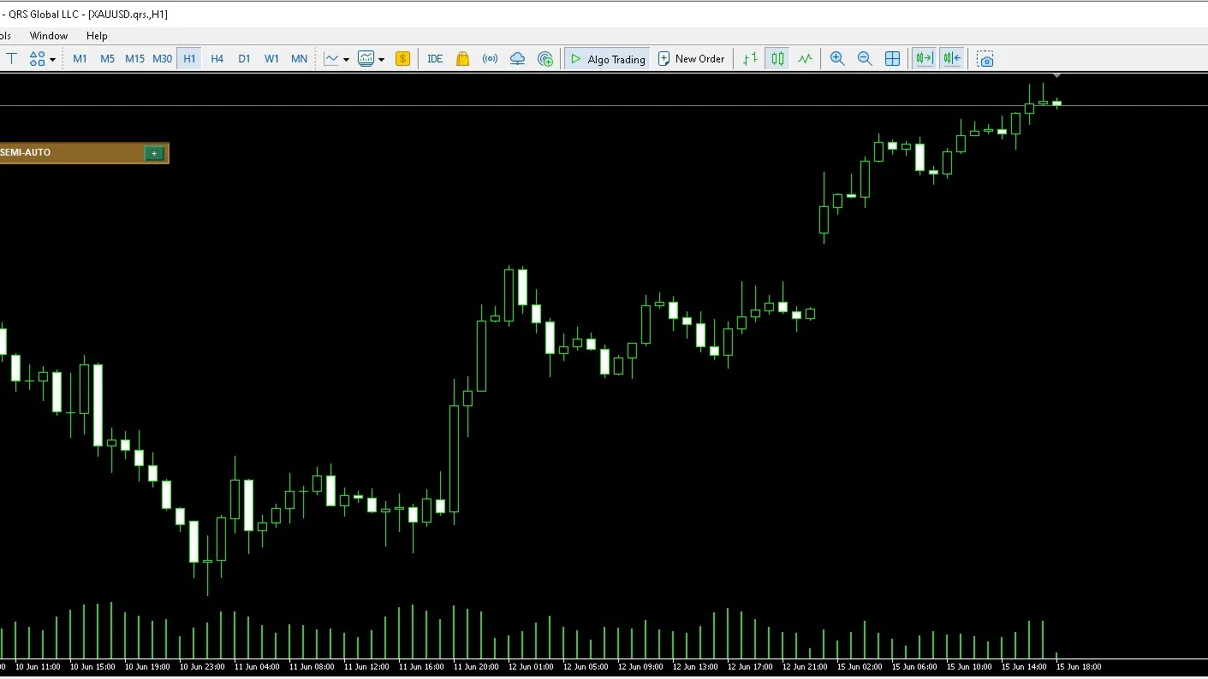Open the signals broadcast icon

[x=490, y=59]
